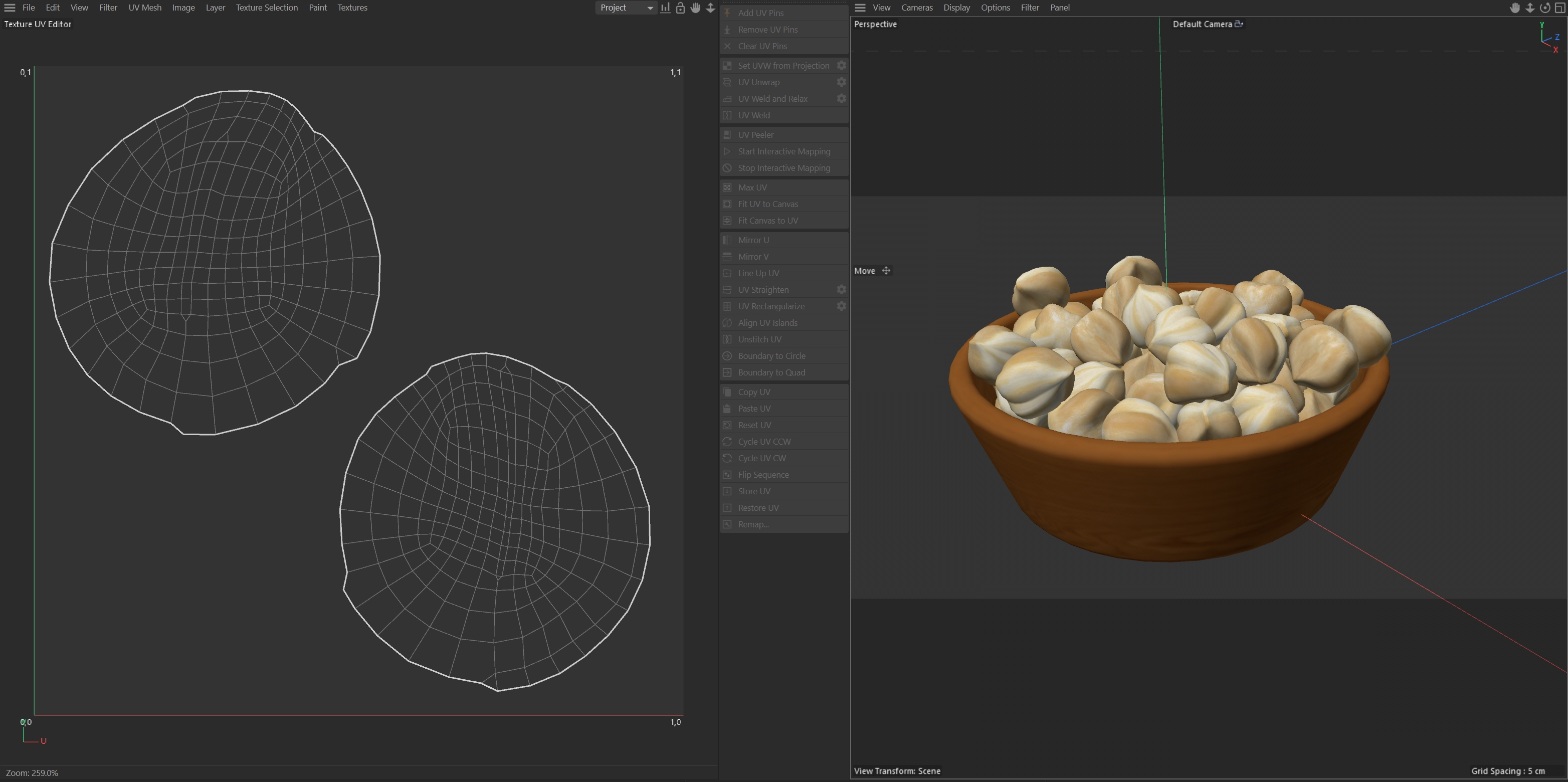This screenshot has height=782, width=1568.
Task: Click the Boundary to Circle command
Action: (x=771, y=356)
